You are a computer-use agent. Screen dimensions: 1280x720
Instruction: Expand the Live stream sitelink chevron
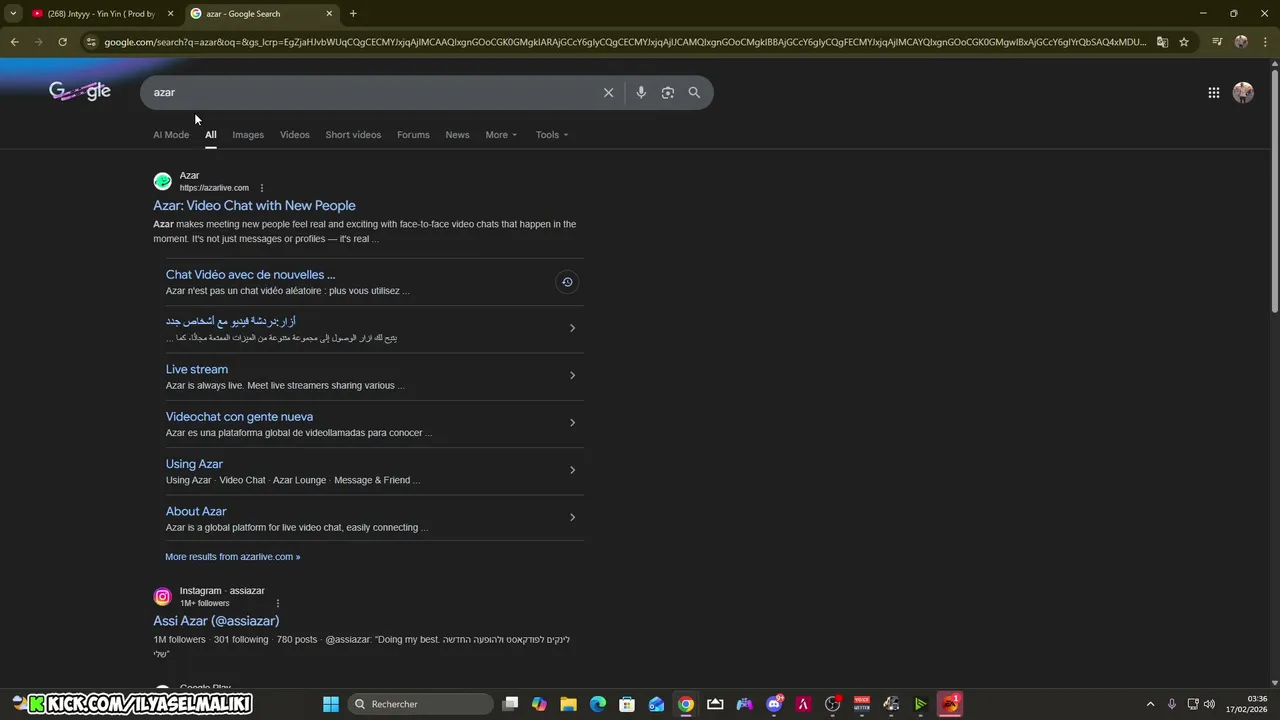point(572,376)
